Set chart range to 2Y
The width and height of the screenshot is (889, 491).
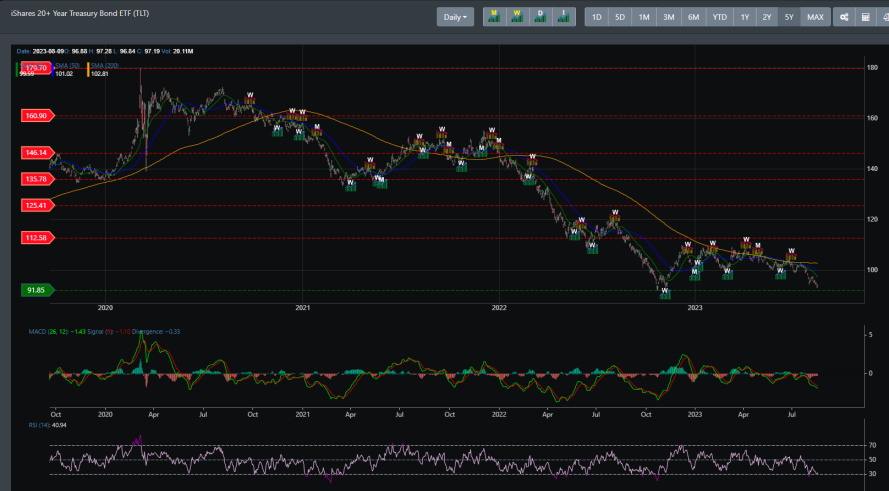(767, 17)
